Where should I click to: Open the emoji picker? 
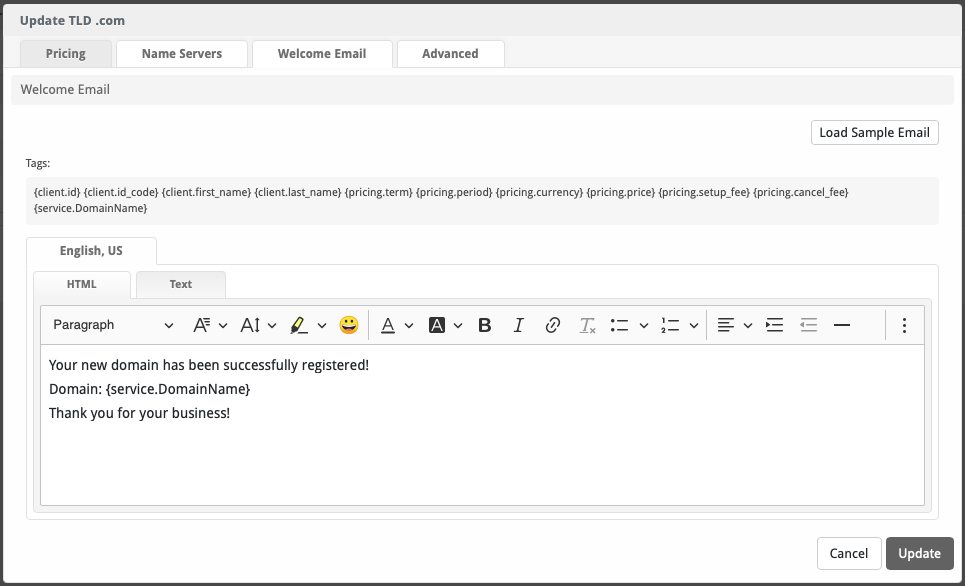(x=348, y=325)
